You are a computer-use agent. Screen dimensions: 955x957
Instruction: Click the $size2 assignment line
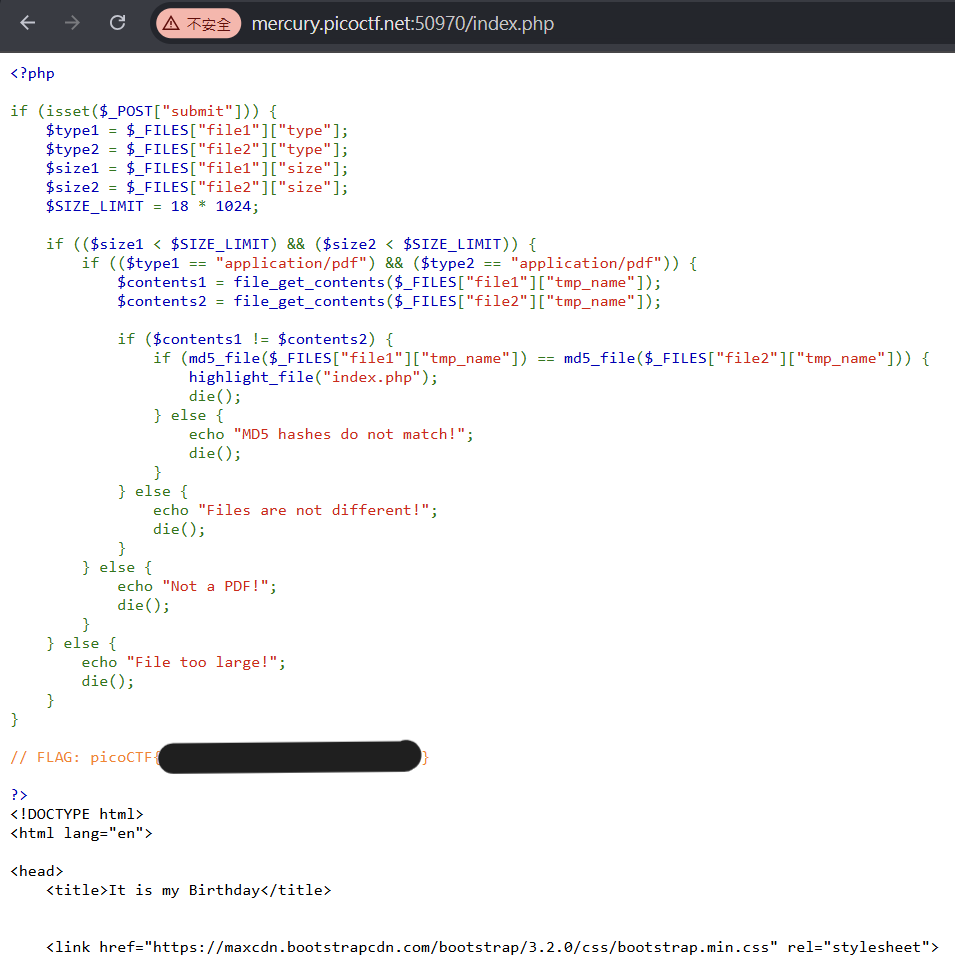[x=196, y=187]
